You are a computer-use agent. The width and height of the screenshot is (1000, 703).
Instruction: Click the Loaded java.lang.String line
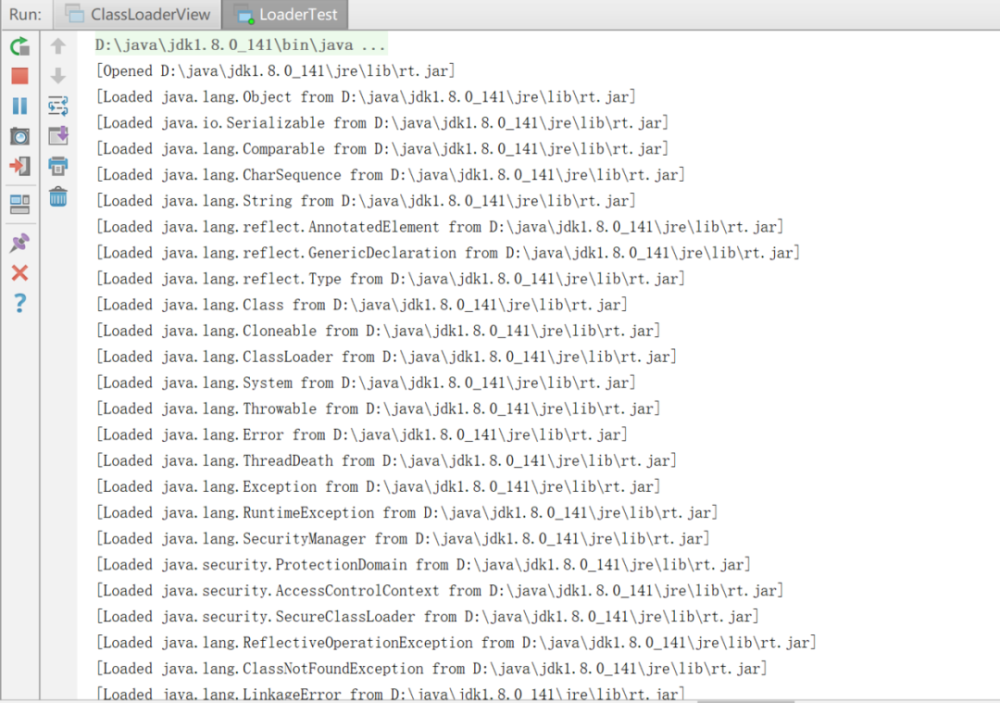click(365, 201)
